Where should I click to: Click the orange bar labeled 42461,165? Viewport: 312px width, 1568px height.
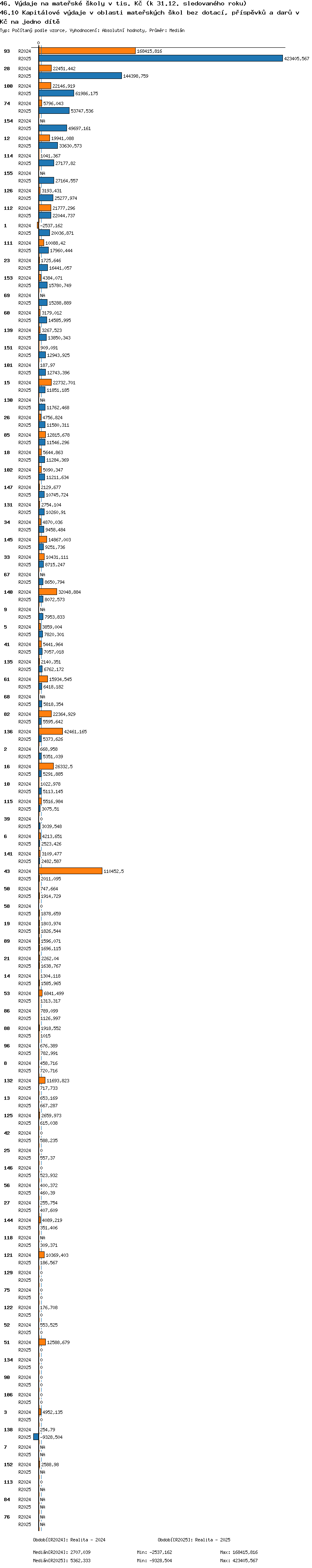[51, 732]
